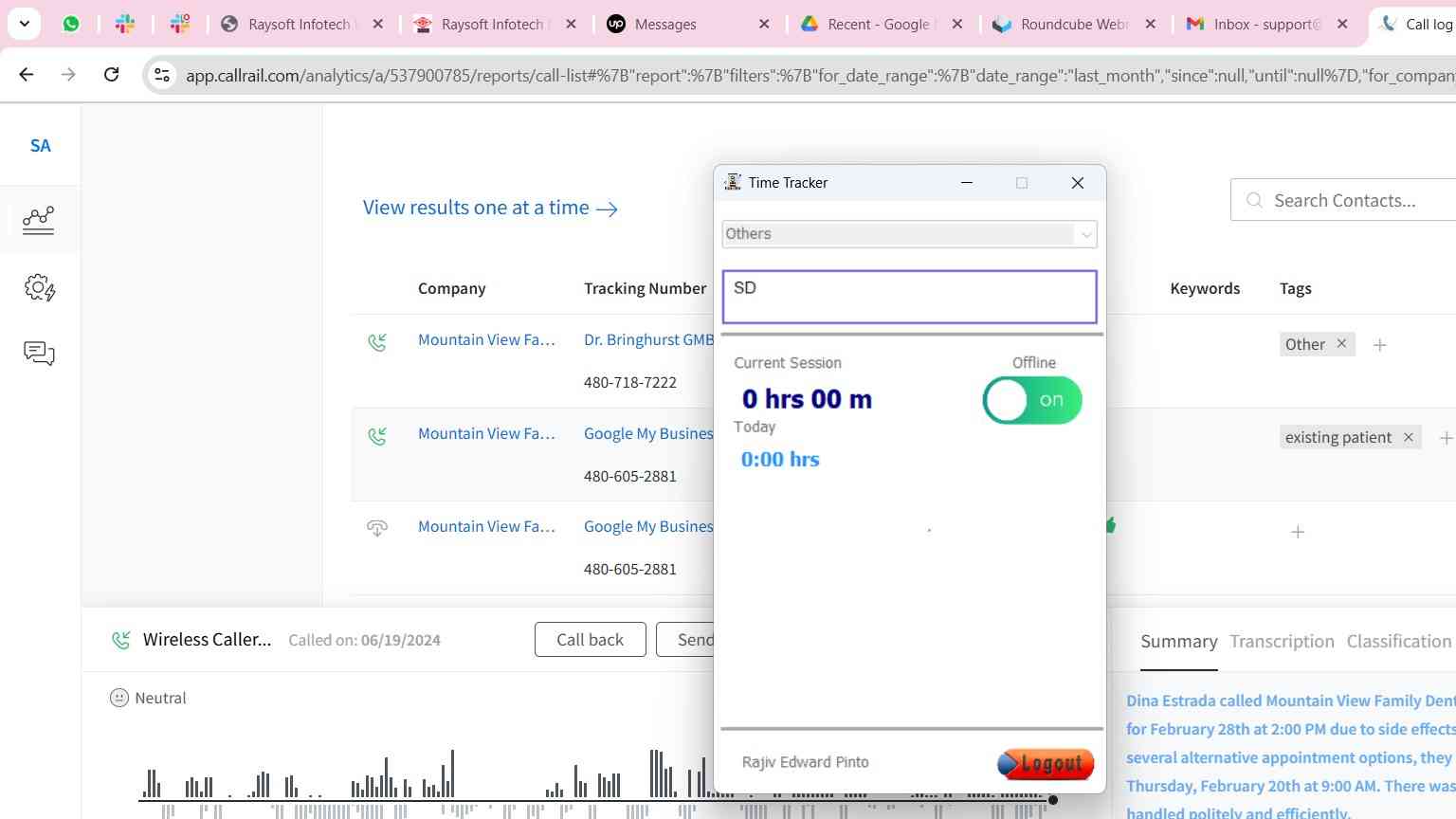Close the Inbox Gmail tab
This screenshot has height=819, width=1456.
point(1342,24)
